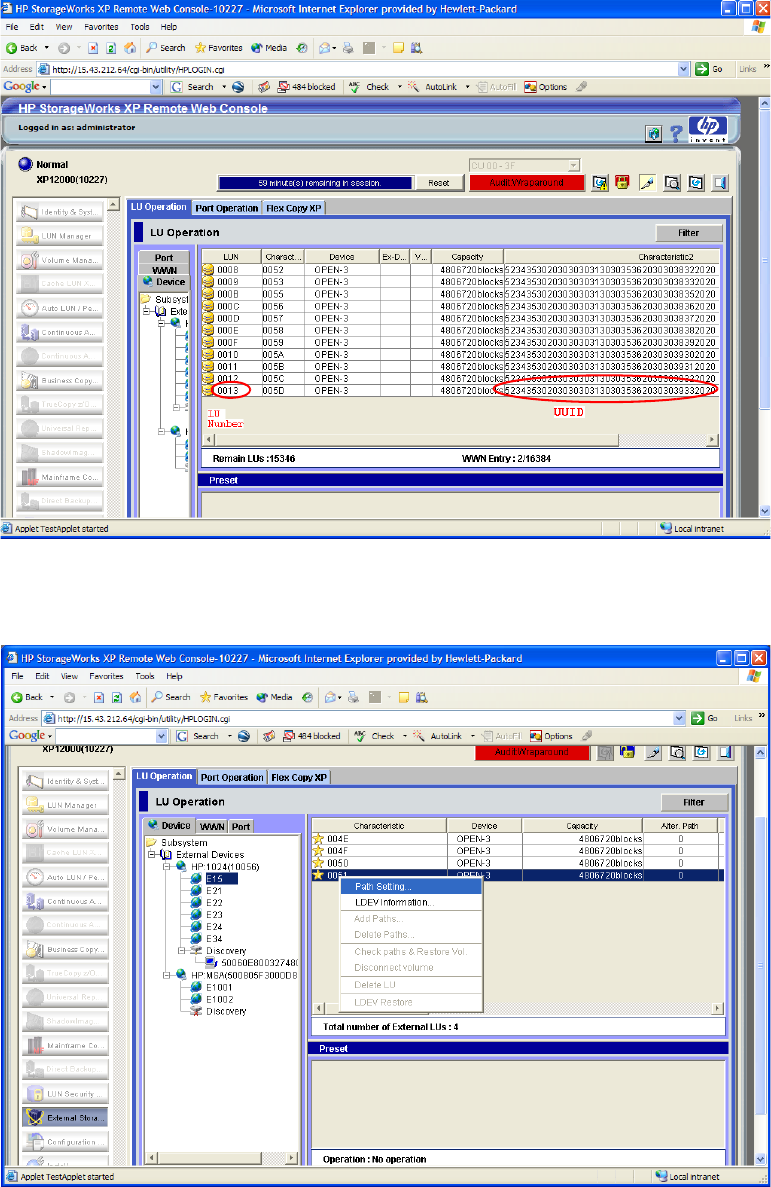The width and height of the screenshot is (771, 1187).
Task: Open Mainframe Connection in upper window sidebar
Action: click(61, 477)
